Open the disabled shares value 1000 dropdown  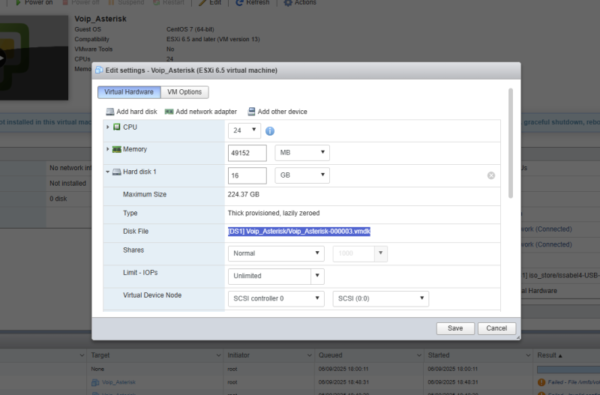click(x=360, y=253)
